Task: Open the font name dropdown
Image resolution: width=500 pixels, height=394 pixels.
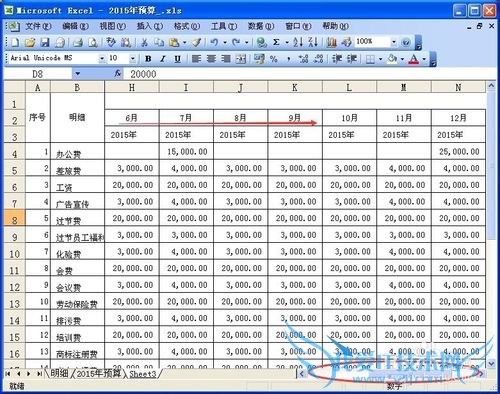Action: tap(102, 59)
